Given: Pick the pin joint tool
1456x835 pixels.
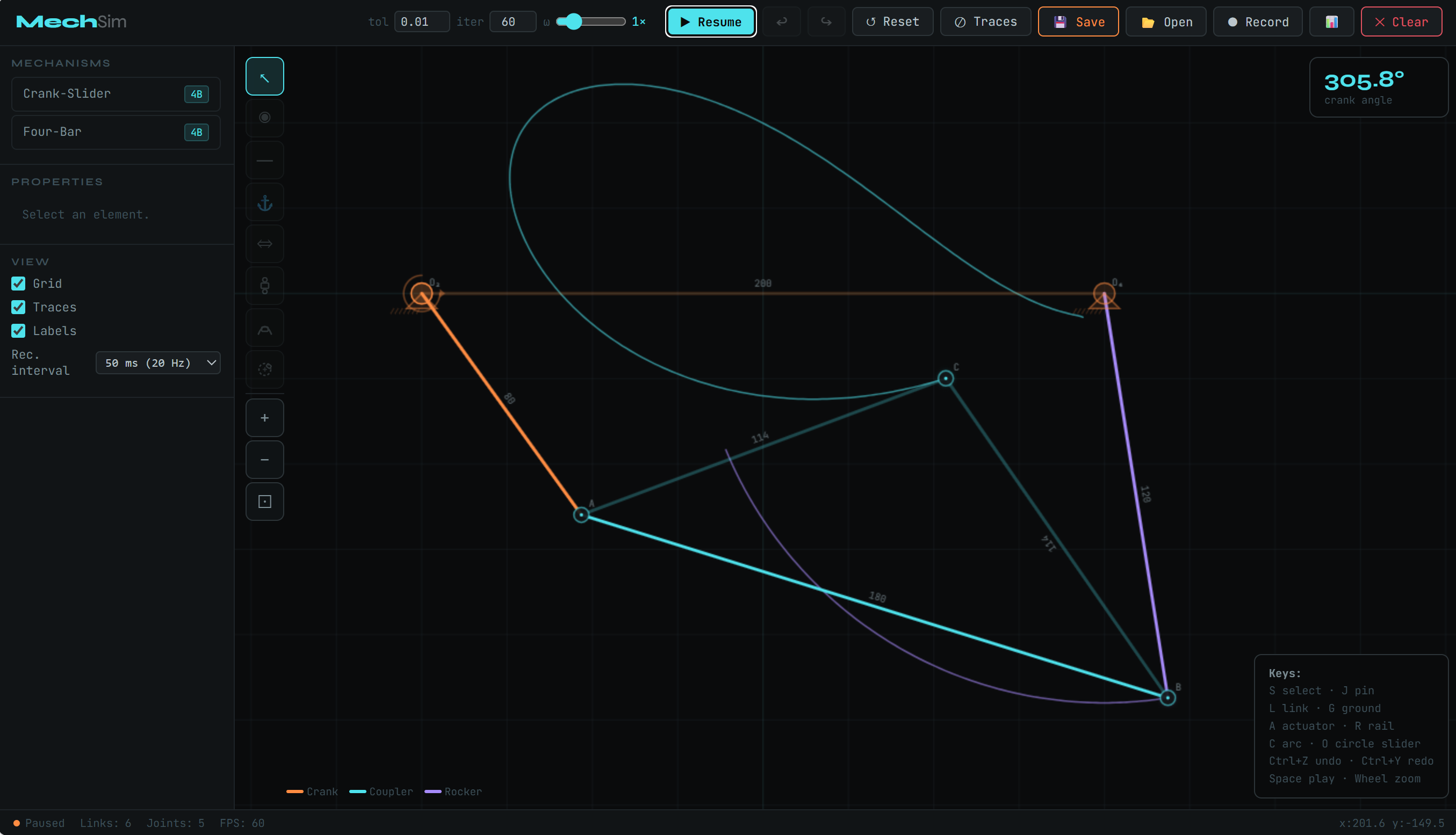Looking at the screenshot, I should pos(264,118).
